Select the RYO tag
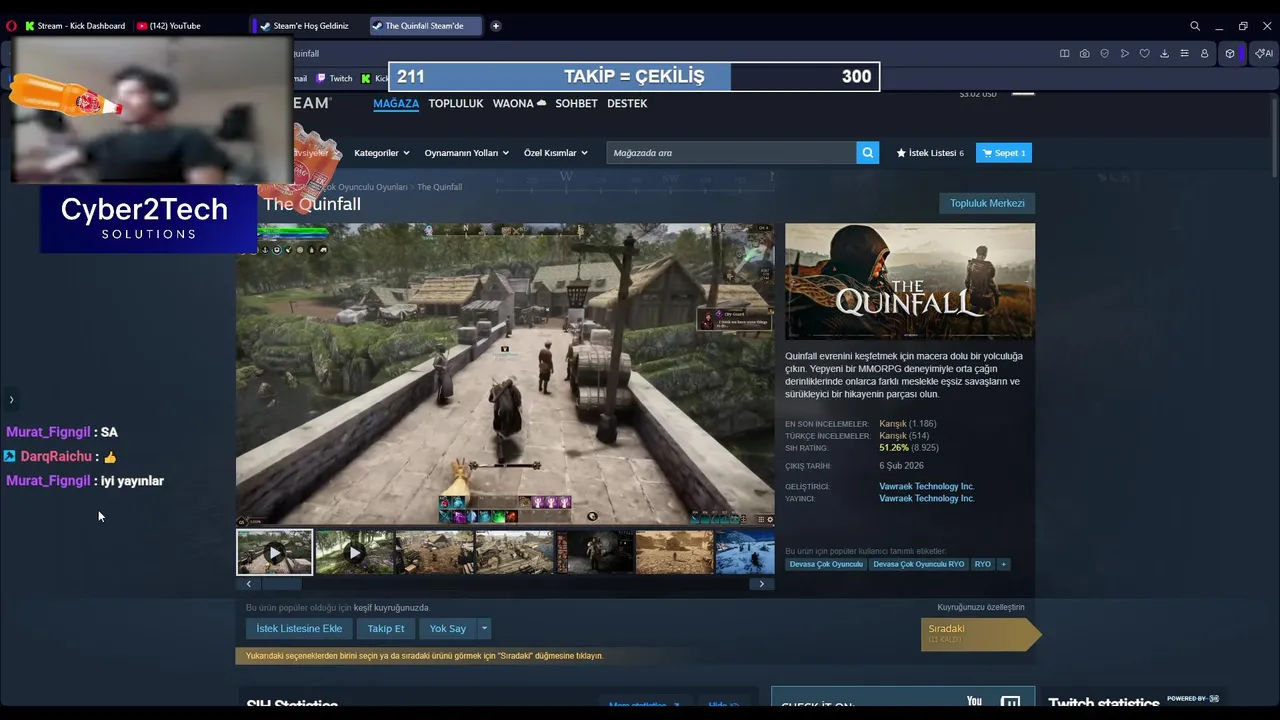 coord(983,564)
